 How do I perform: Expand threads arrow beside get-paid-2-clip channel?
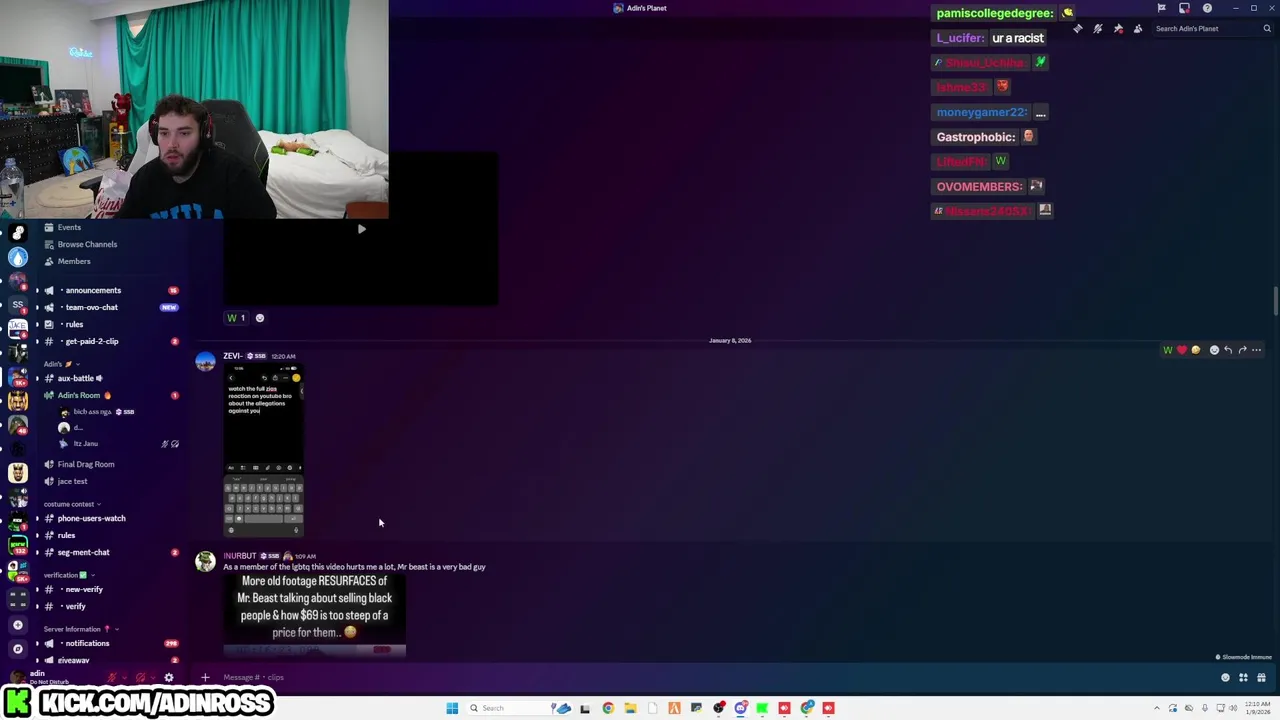(37, 341)
